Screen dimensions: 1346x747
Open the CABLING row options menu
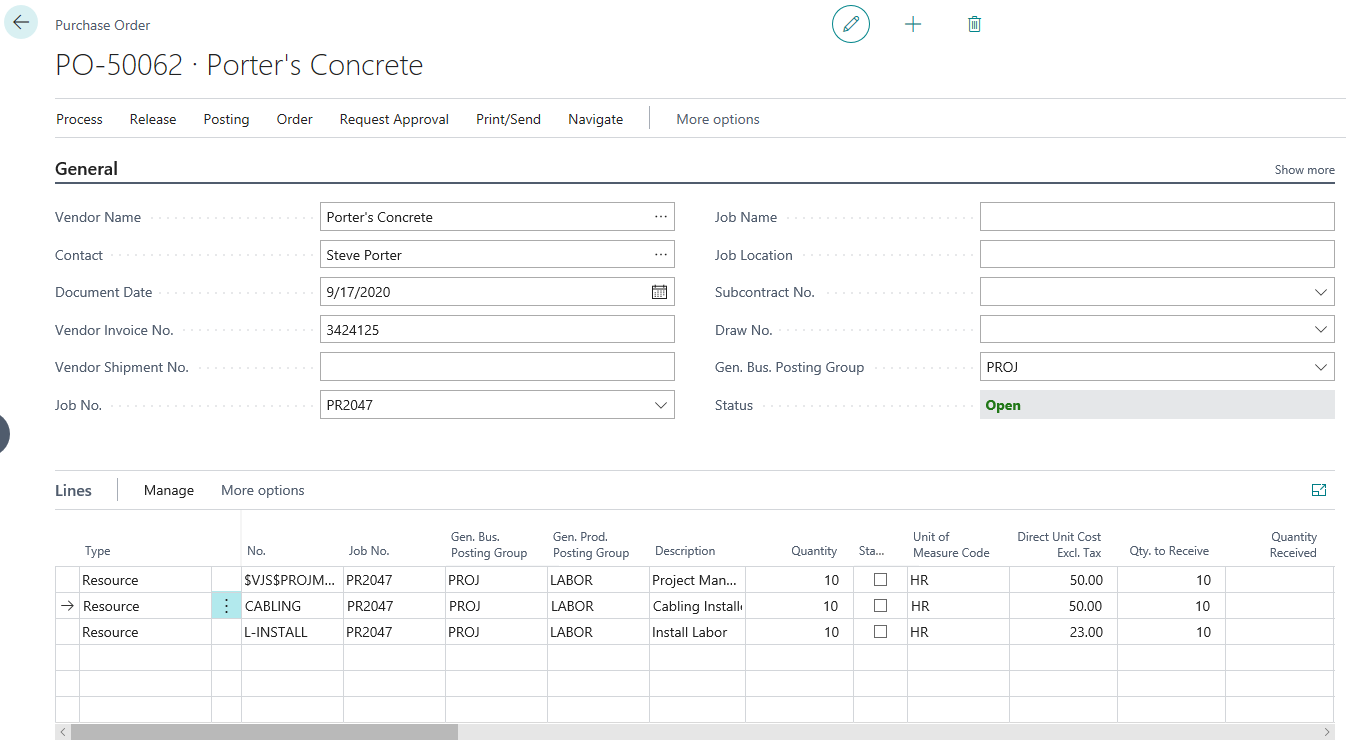pos(226,606)
